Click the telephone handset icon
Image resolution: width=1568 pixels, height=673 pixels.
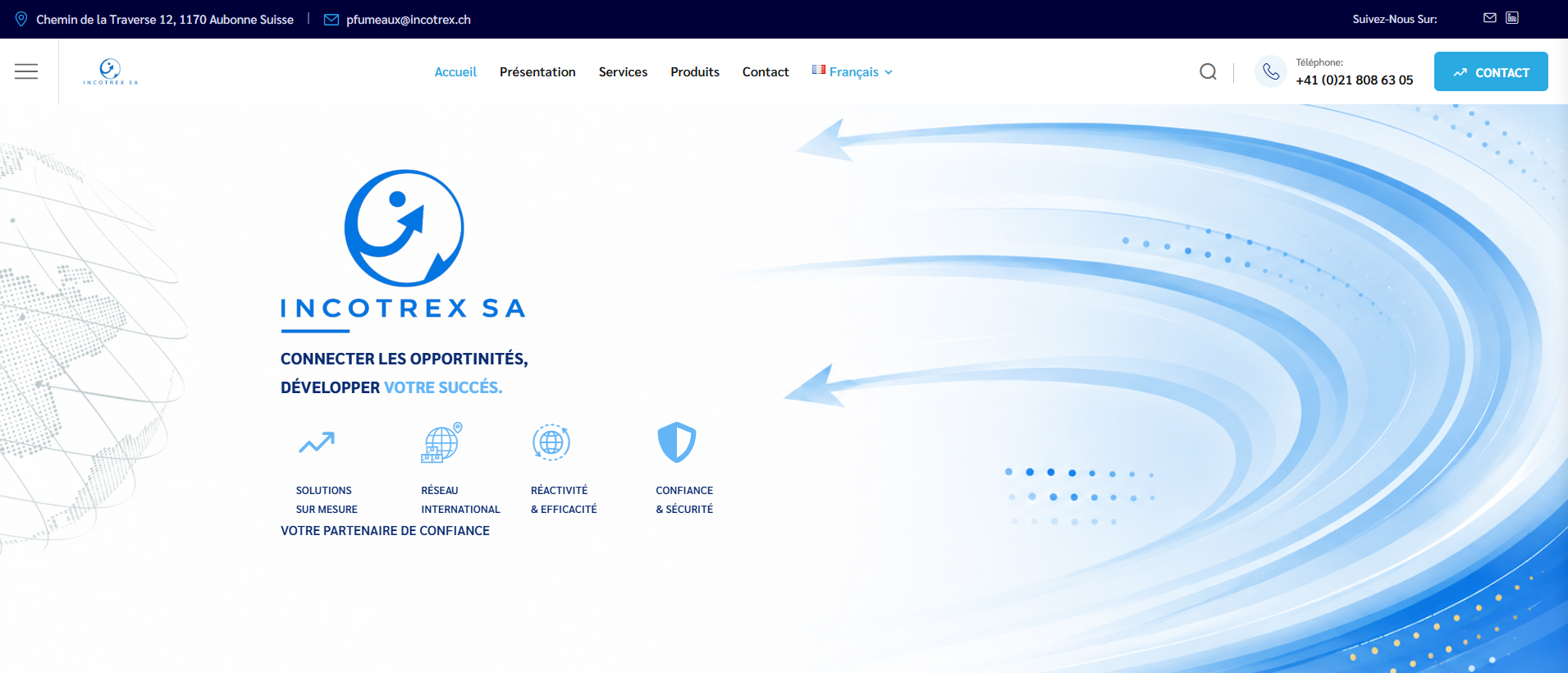pos(1270,71)
